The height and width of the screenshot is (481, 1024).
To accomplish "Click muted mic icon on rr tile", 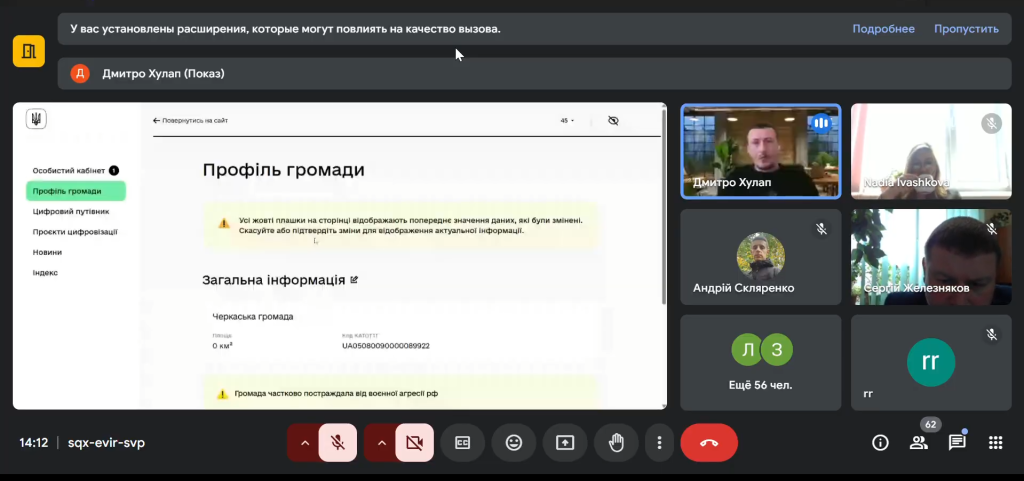I will (991, 335).
